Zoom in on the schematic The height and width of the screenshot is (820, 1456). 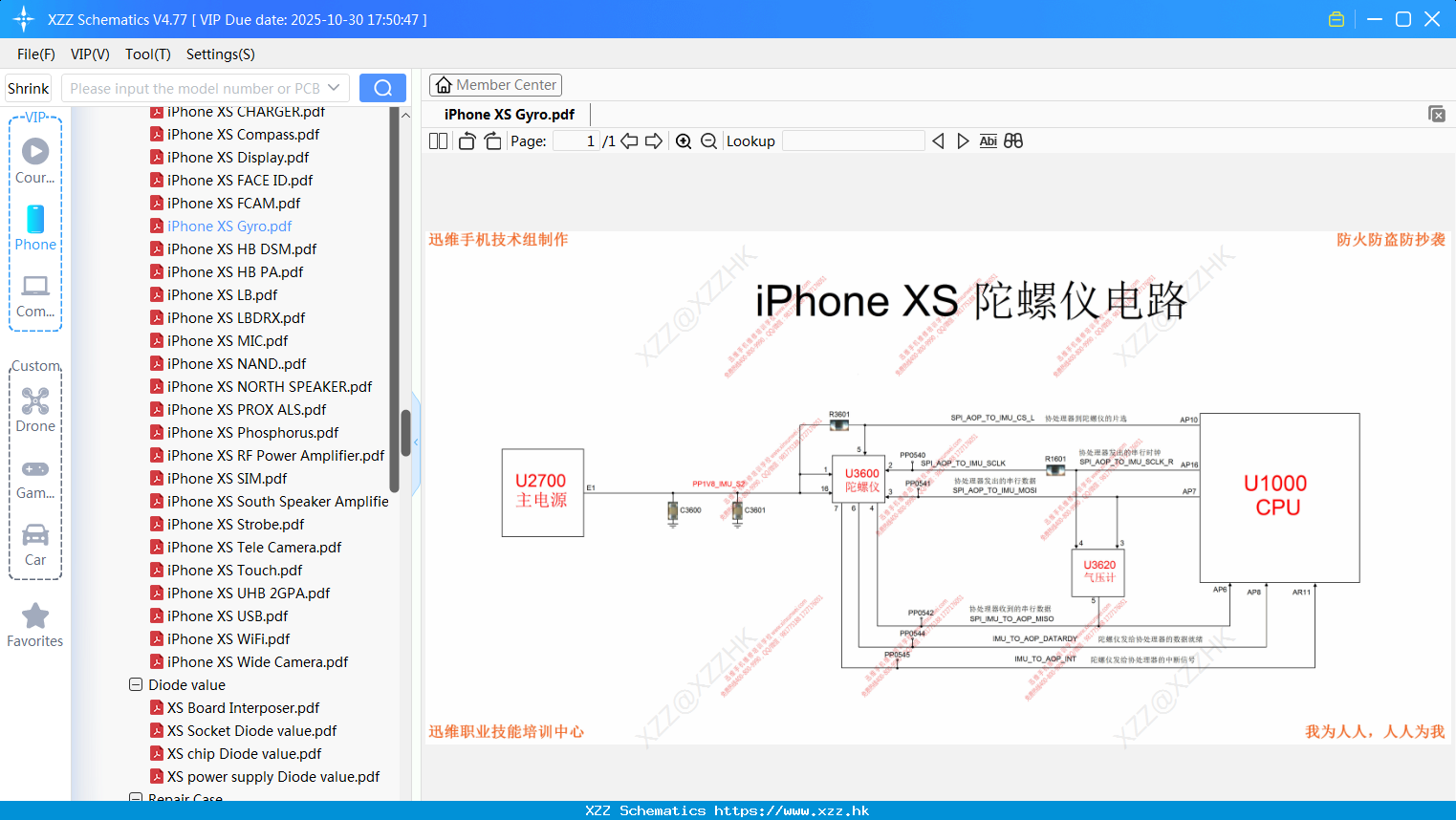click(x=684, y=140)
